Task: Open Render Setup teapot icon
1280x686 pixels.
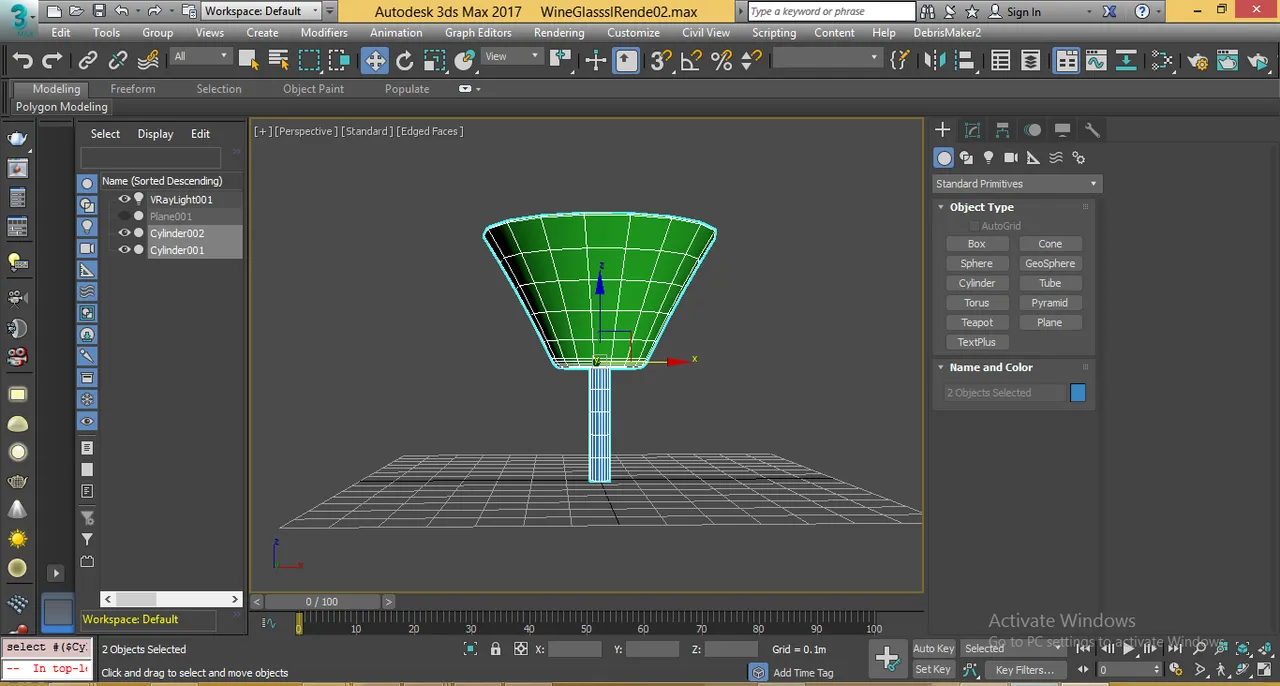Action: coord(1198,61)
